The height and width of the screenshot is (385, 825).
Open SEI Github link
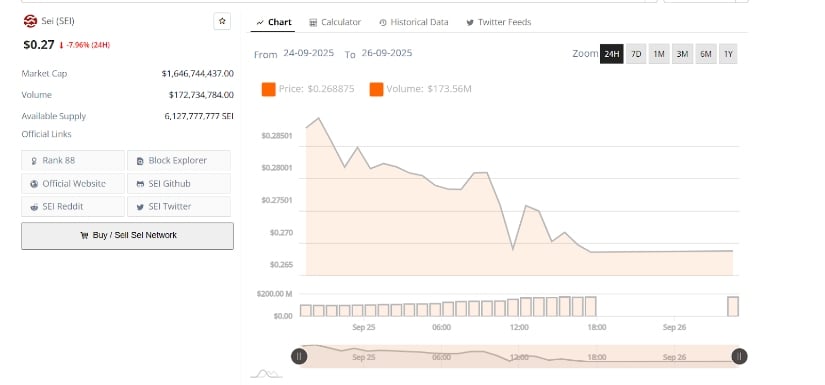tap(179, 184)
